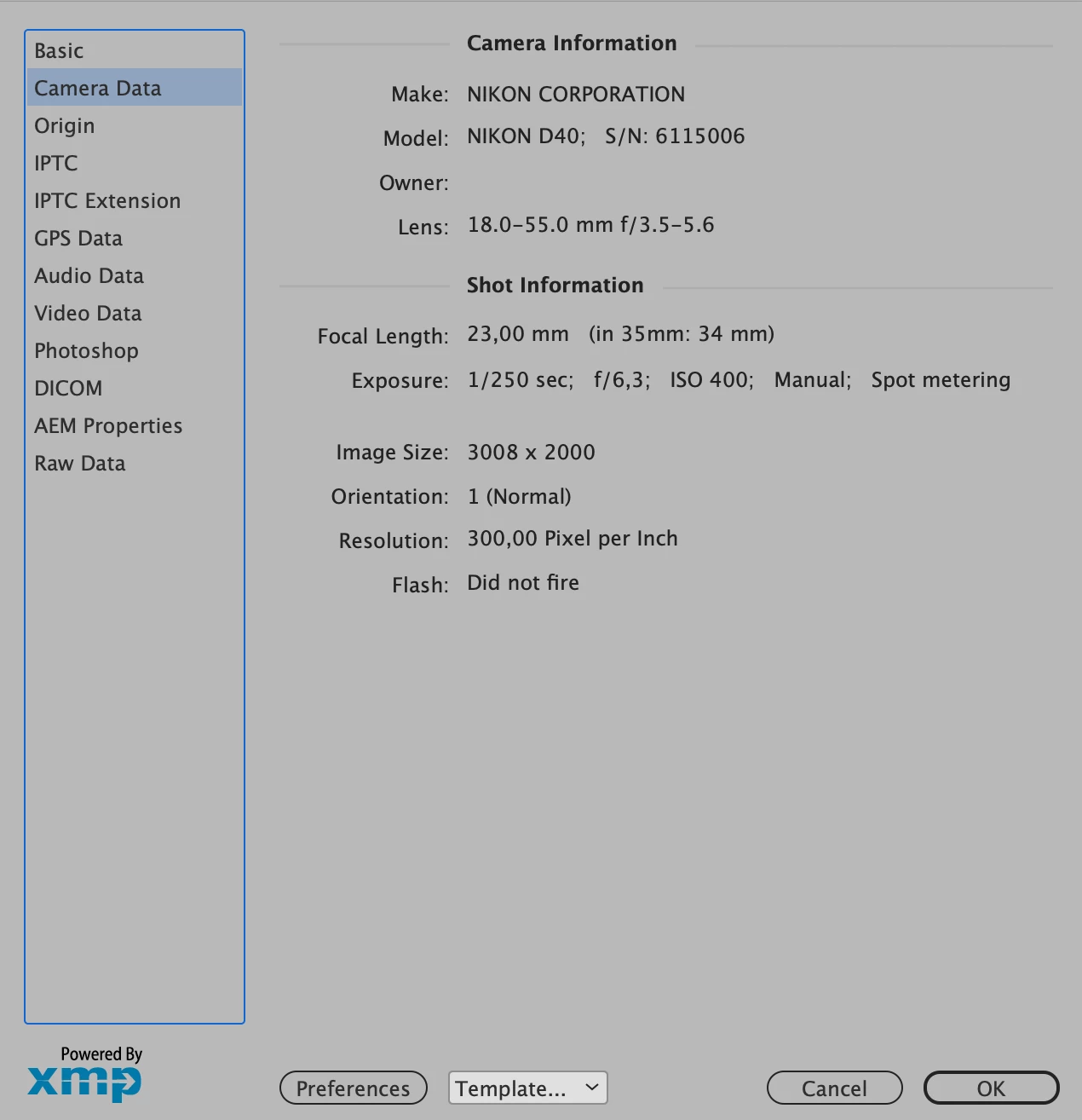
Task: Click the 18.0-55.0 mm lens value
Action: [590, 225]
